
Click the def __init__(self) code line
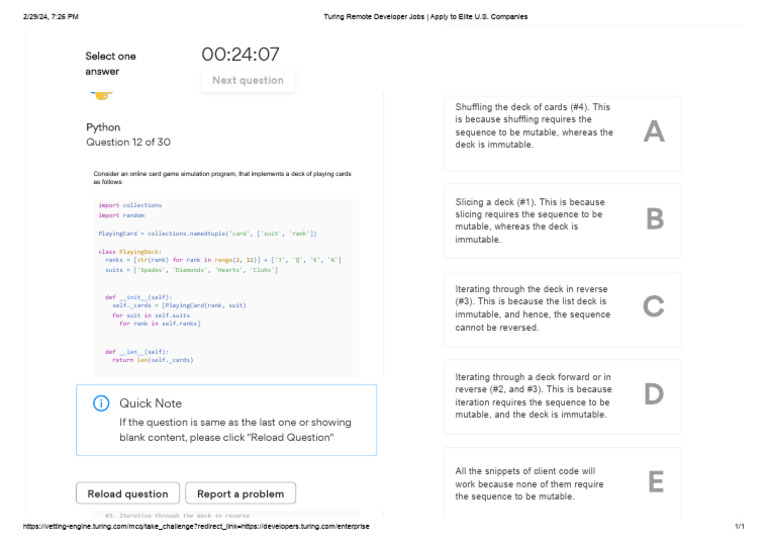tap(139, 297)
